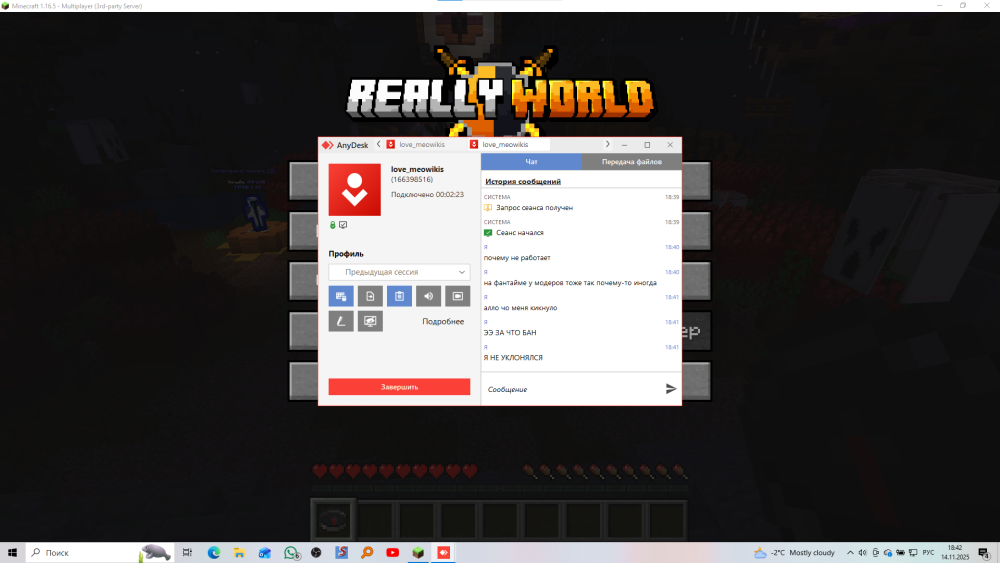Screen dimensions: 1000x563
Task: Click the OneDrive cloud tray icon
Action: (888, 553)
